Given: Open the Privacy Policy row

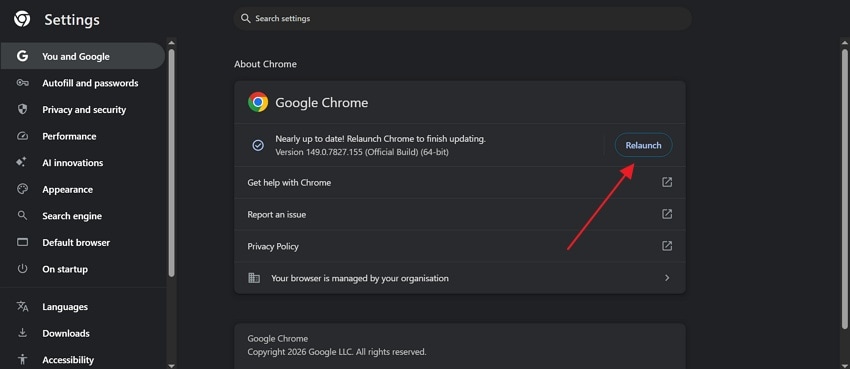Looking at the screenshot, I should pos(460,246).
